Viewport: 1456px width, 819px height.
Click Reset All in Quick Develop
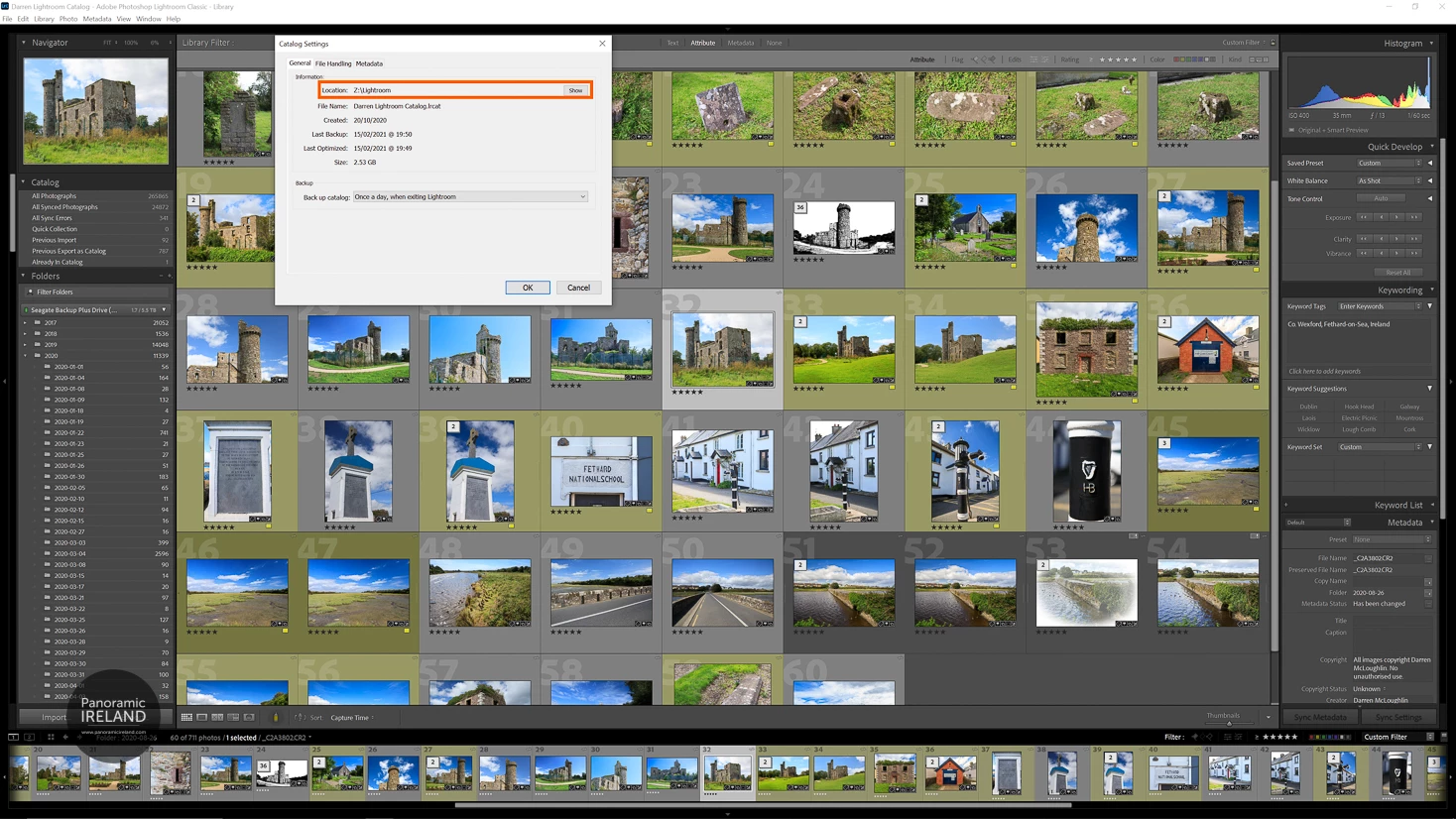click(1398, 273)
